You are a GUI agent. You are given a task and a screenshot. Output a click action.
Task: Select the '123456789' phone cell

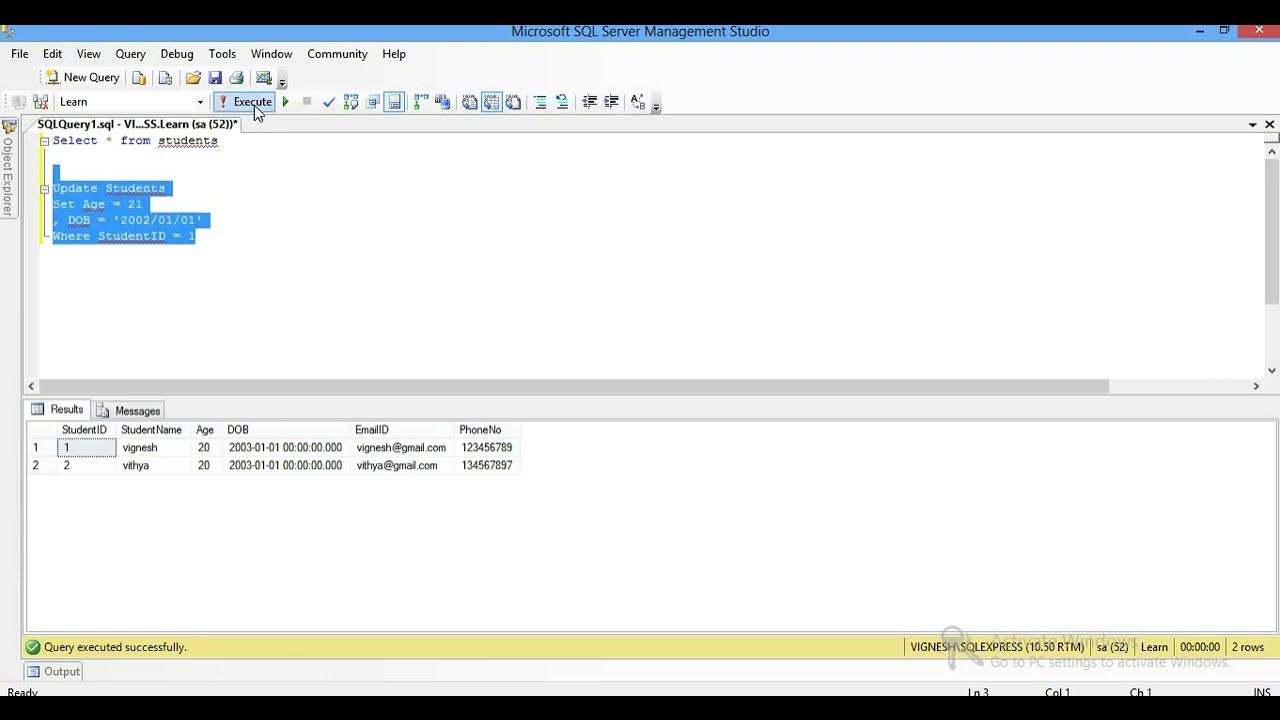pos(487,448)
